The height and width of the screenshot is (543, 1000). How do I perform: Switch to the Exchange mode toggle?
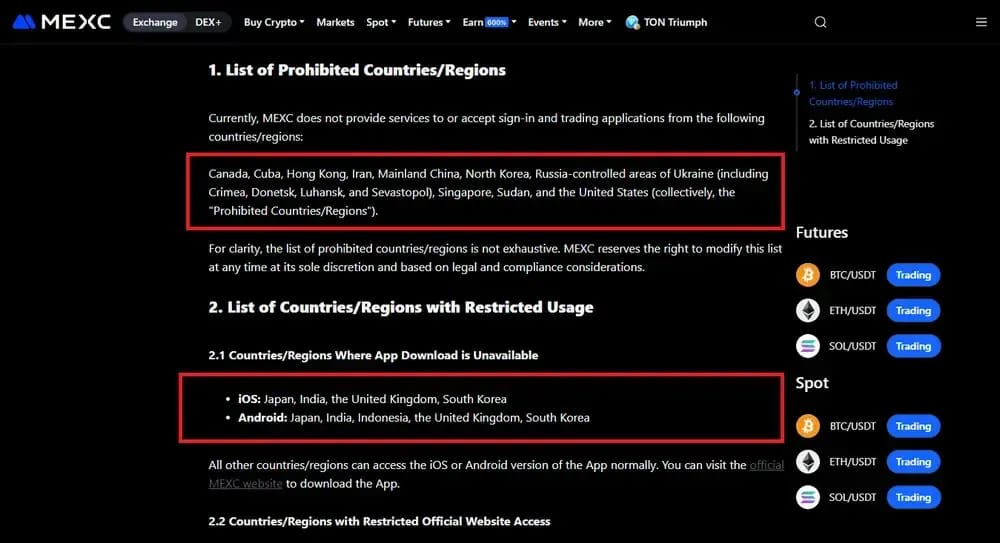(155, 22)
